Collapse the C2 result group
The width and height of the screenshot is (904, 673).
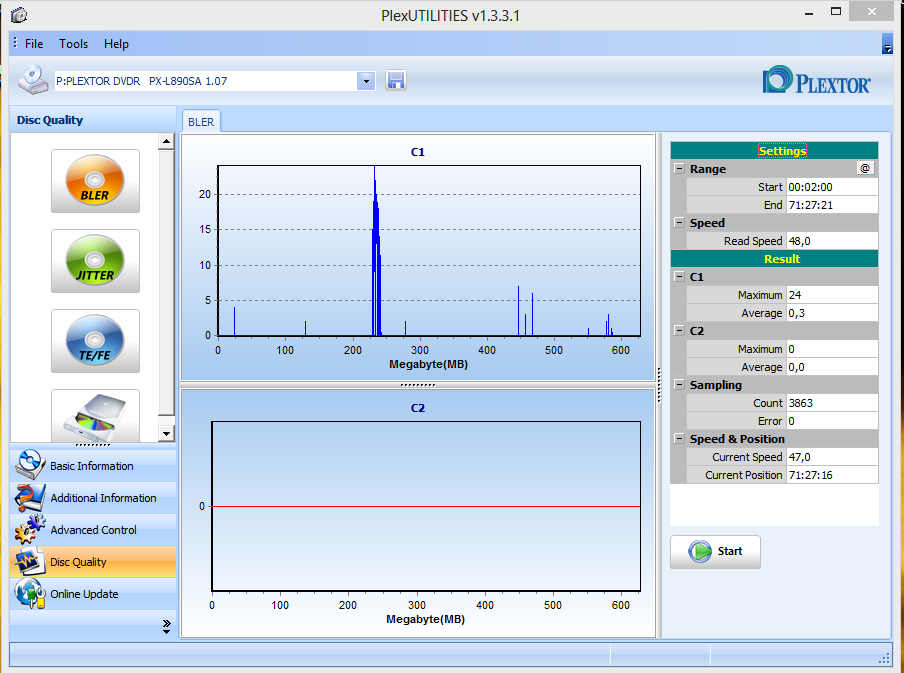[x=679, y=330]
